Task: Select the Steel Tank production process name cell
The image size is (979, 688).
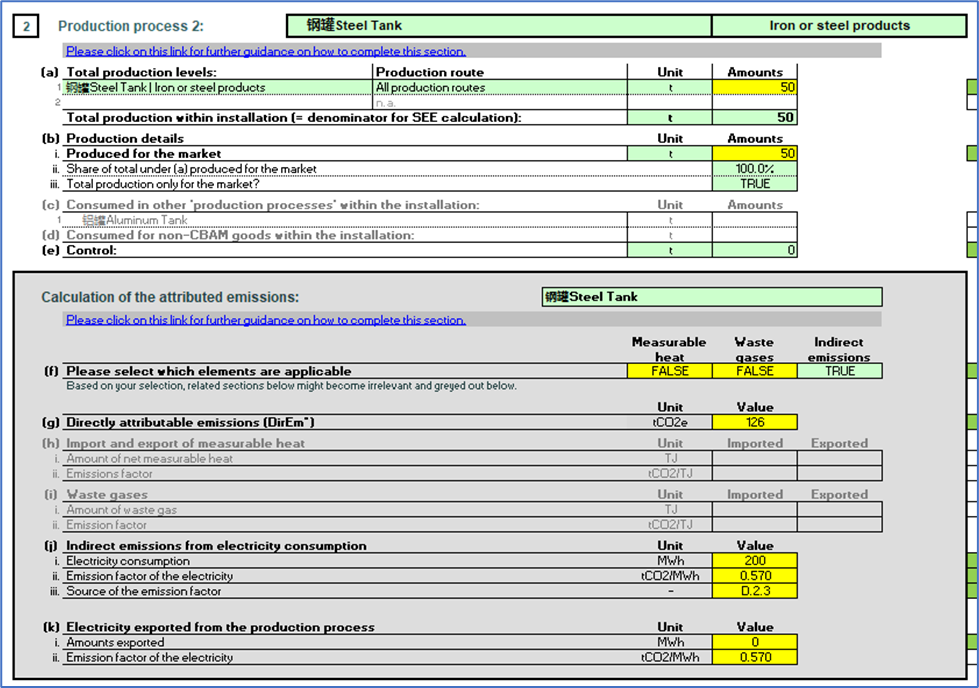Action: pos(498,26)
